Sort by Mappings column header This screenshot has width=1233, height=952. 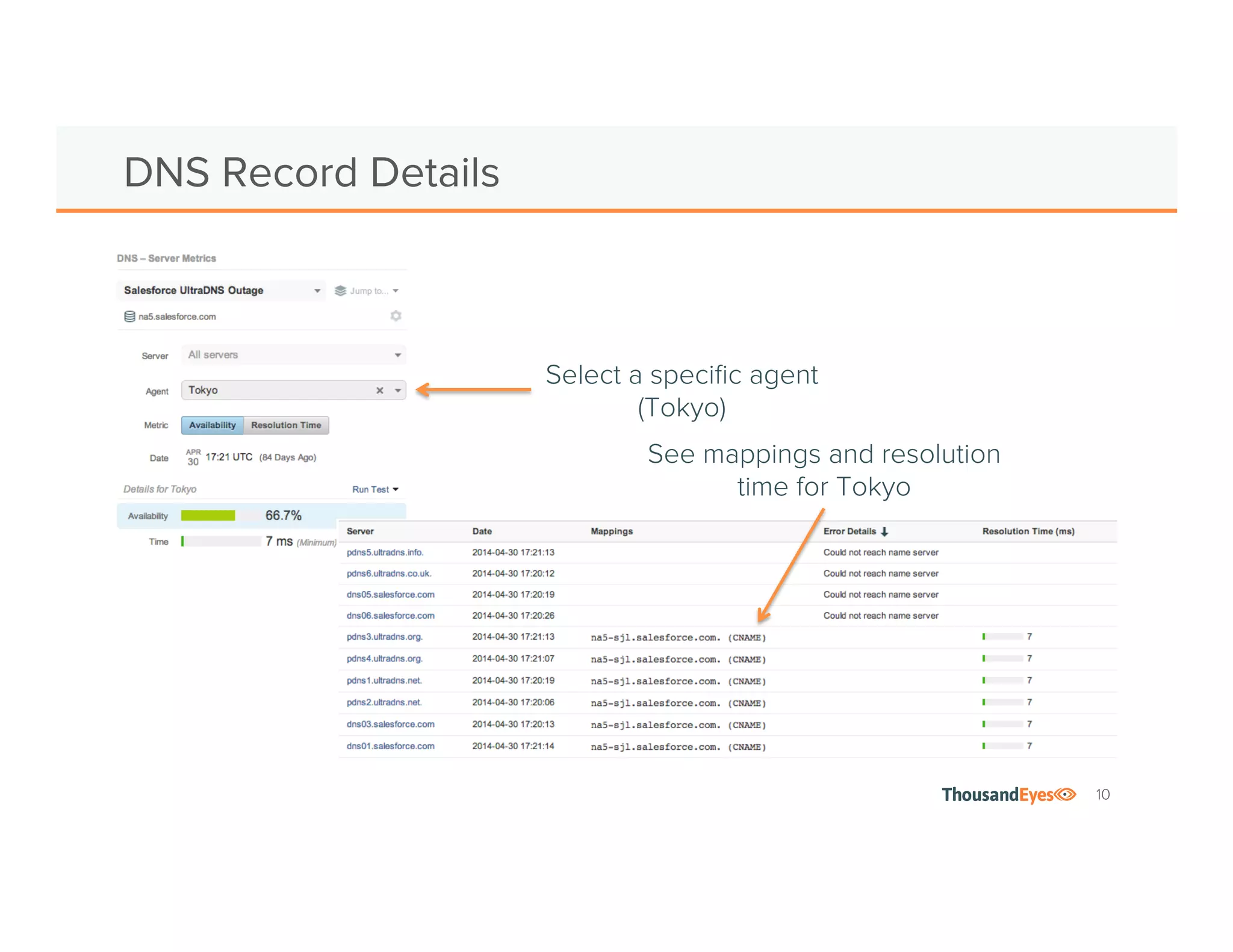(x=612, y=531)
